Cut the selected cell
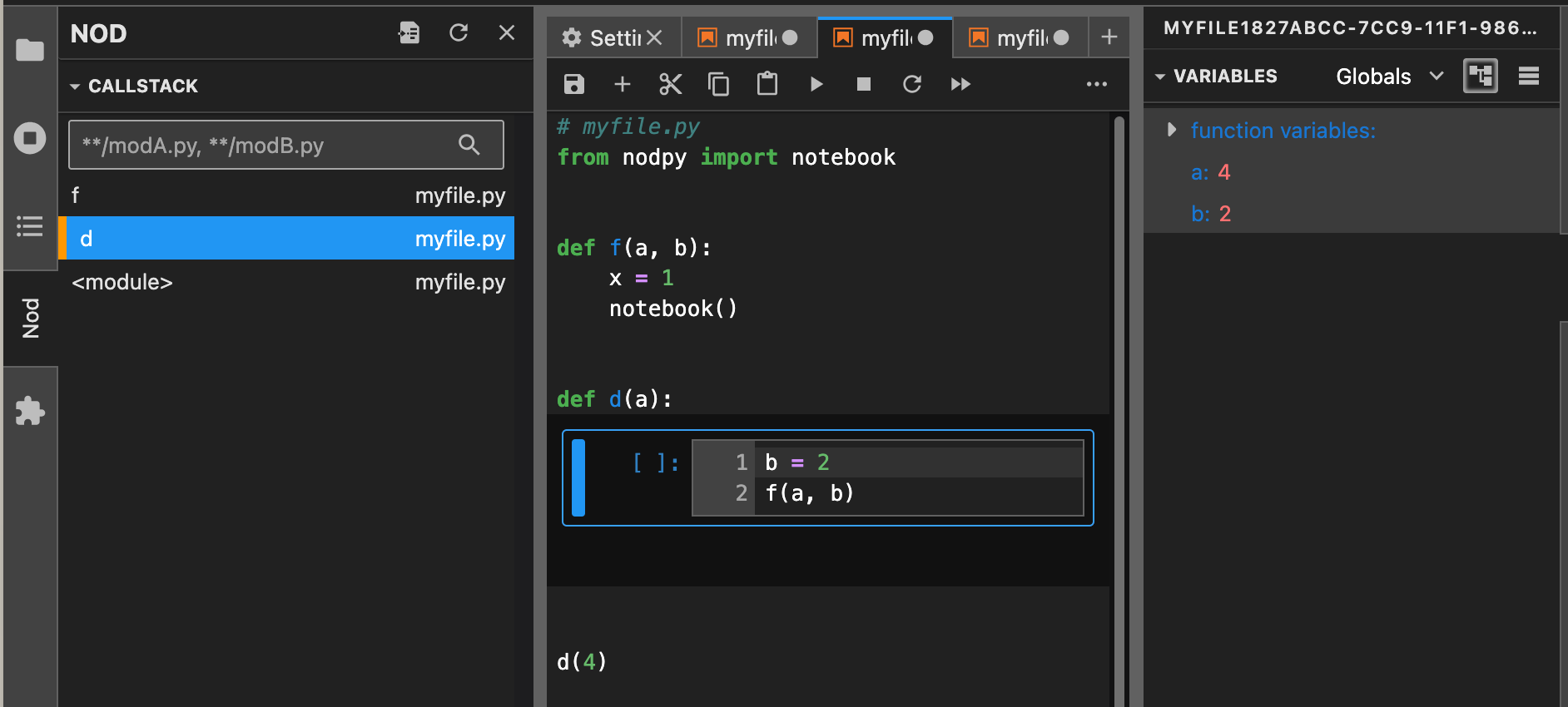Screen dimensions: 1568x707 (x=671, y=84)
